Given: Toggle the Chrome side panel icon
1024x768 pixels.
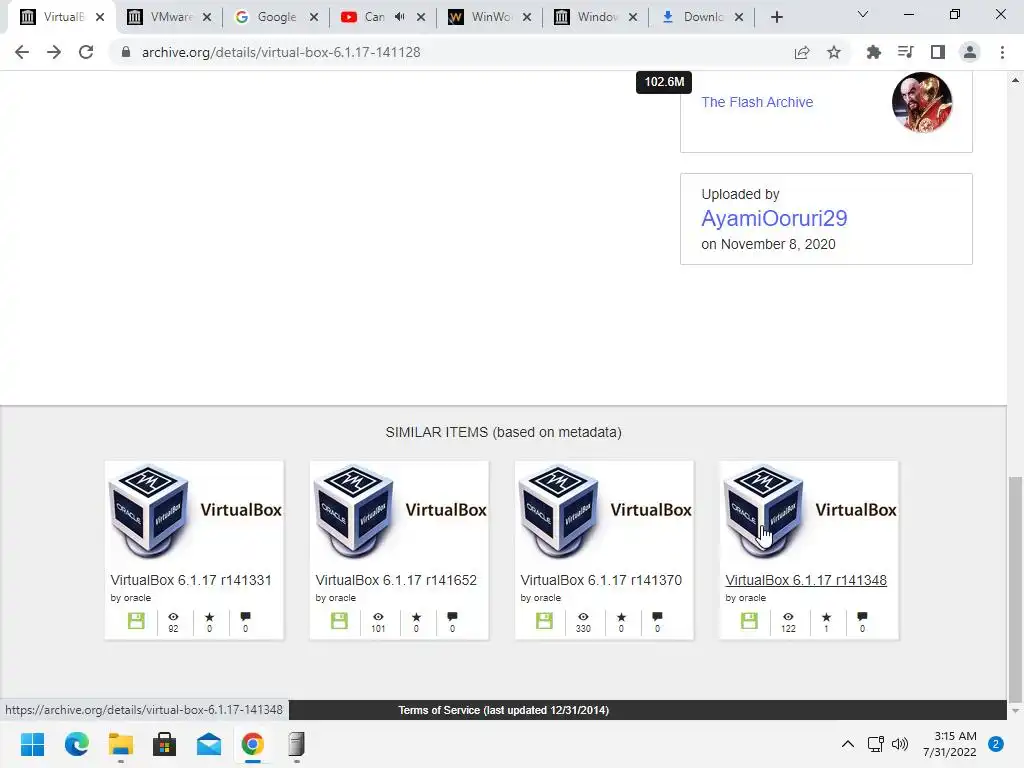Looking at the screenshot, I should (938, 52).
